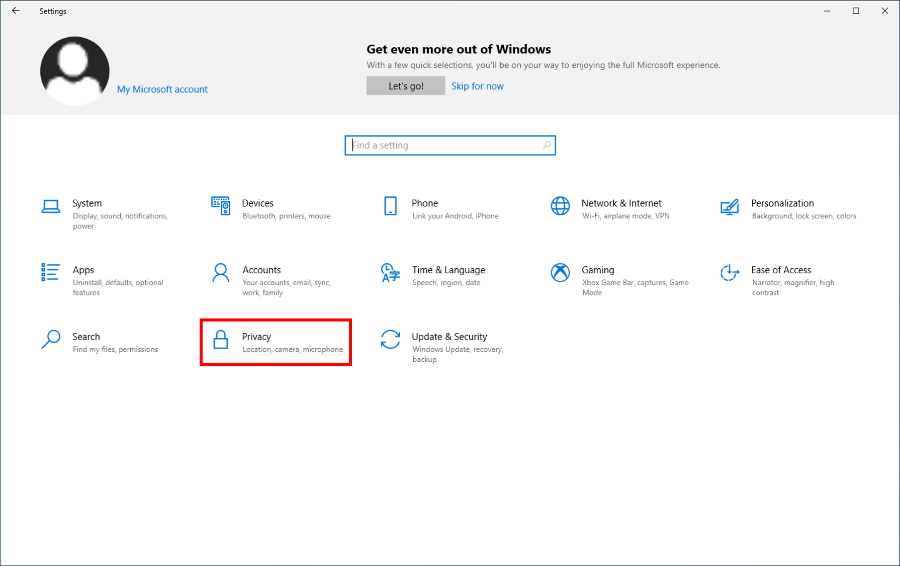Open the Phone icon
Viewport: 900px width, 566px height.
390,206
